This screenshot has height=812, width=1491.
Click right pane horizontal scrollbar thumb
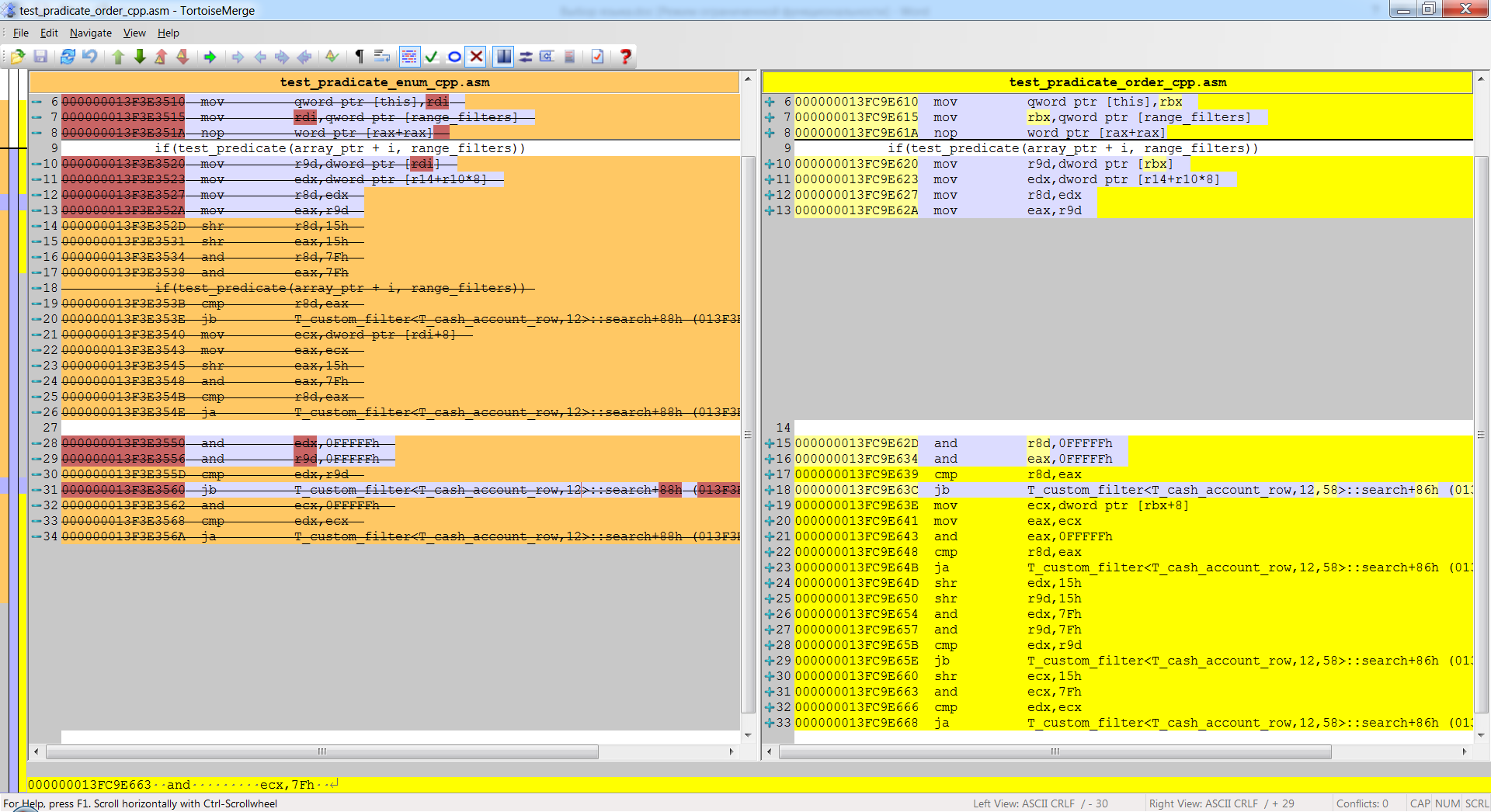1055,751
